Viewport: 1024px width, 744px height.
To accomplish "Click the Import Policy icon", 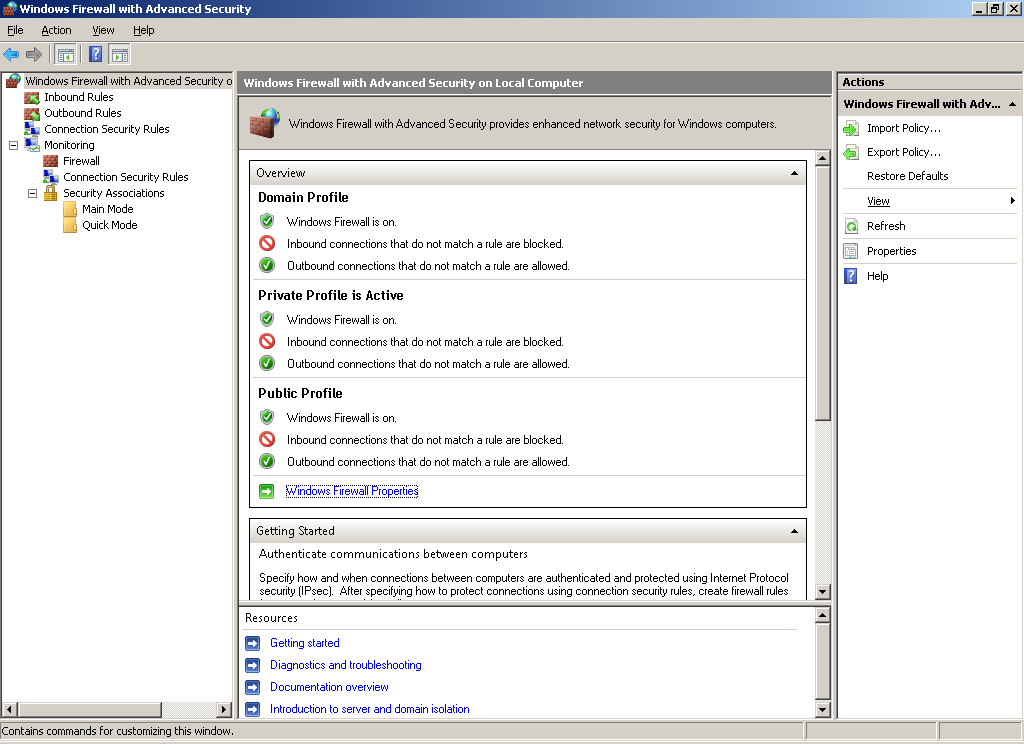I will [851, 129].
